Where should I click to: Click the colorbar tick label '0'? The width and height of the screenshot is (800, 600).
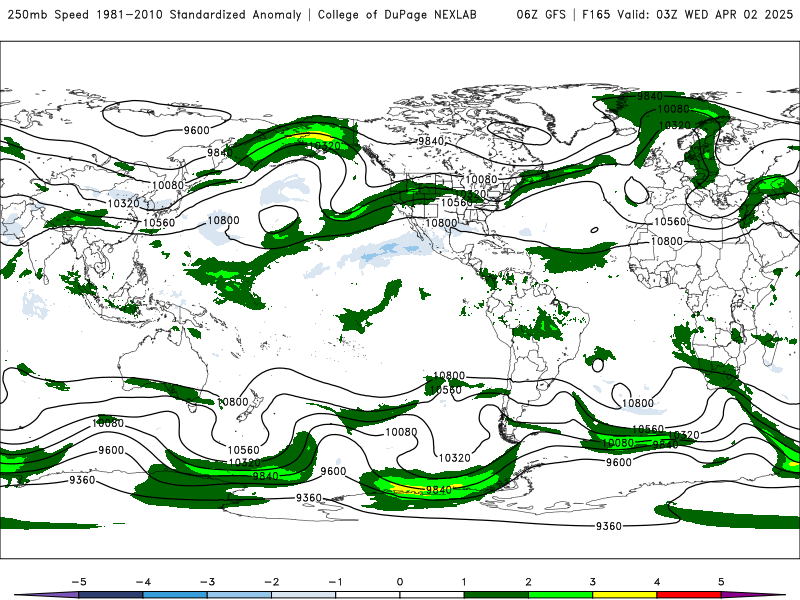(400, 582)
